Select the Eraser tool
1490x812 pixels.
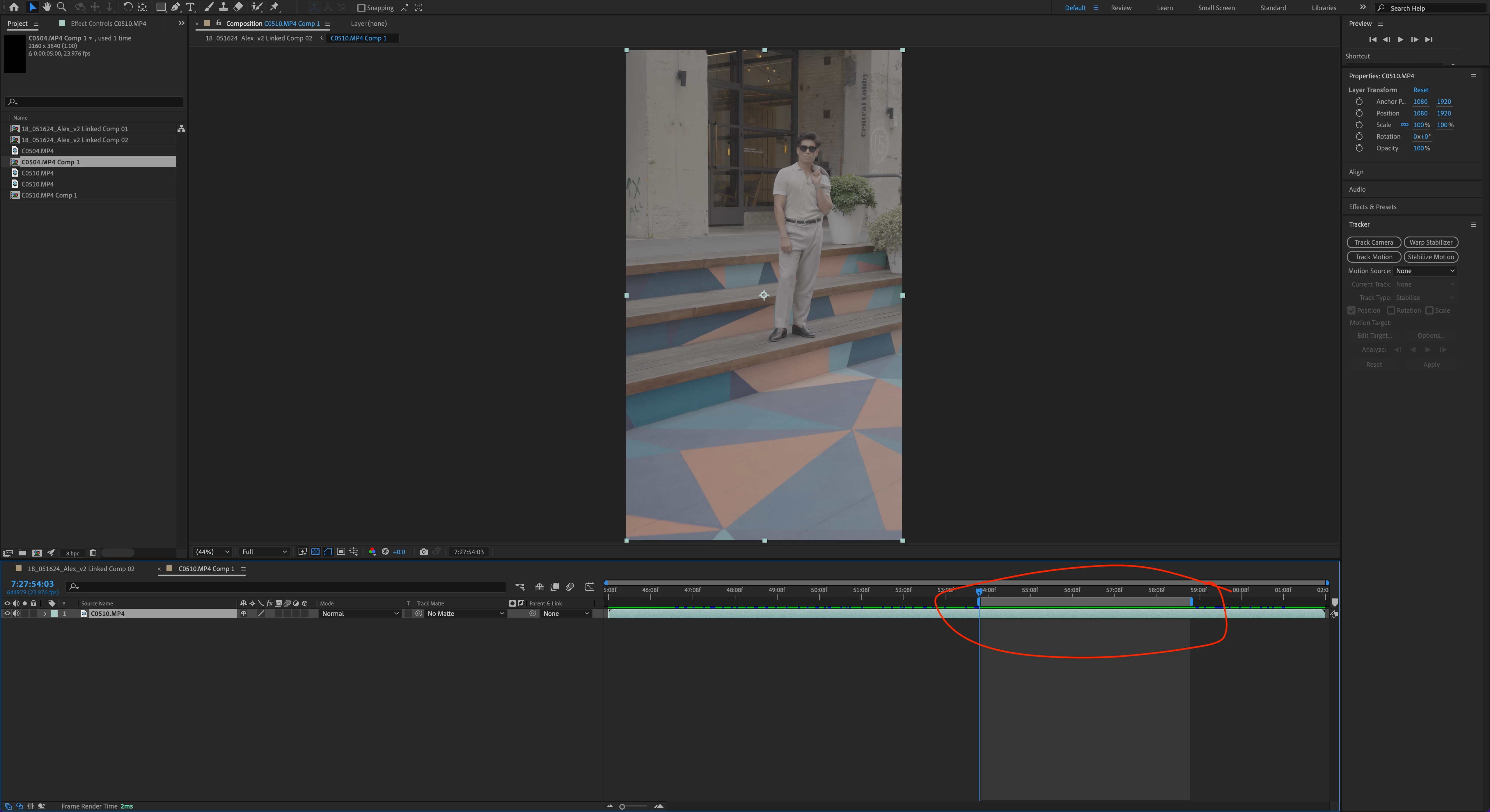(238, 7)
